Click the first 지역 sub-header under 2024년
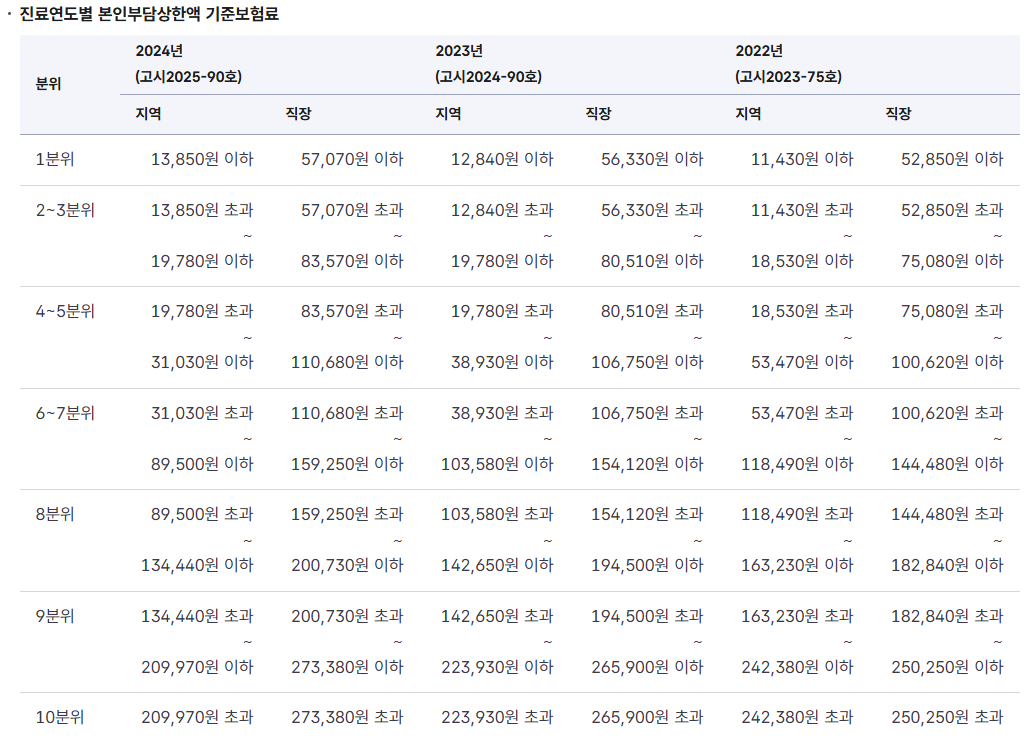This screenshot has width=1030, height=739. click(146, 113)
